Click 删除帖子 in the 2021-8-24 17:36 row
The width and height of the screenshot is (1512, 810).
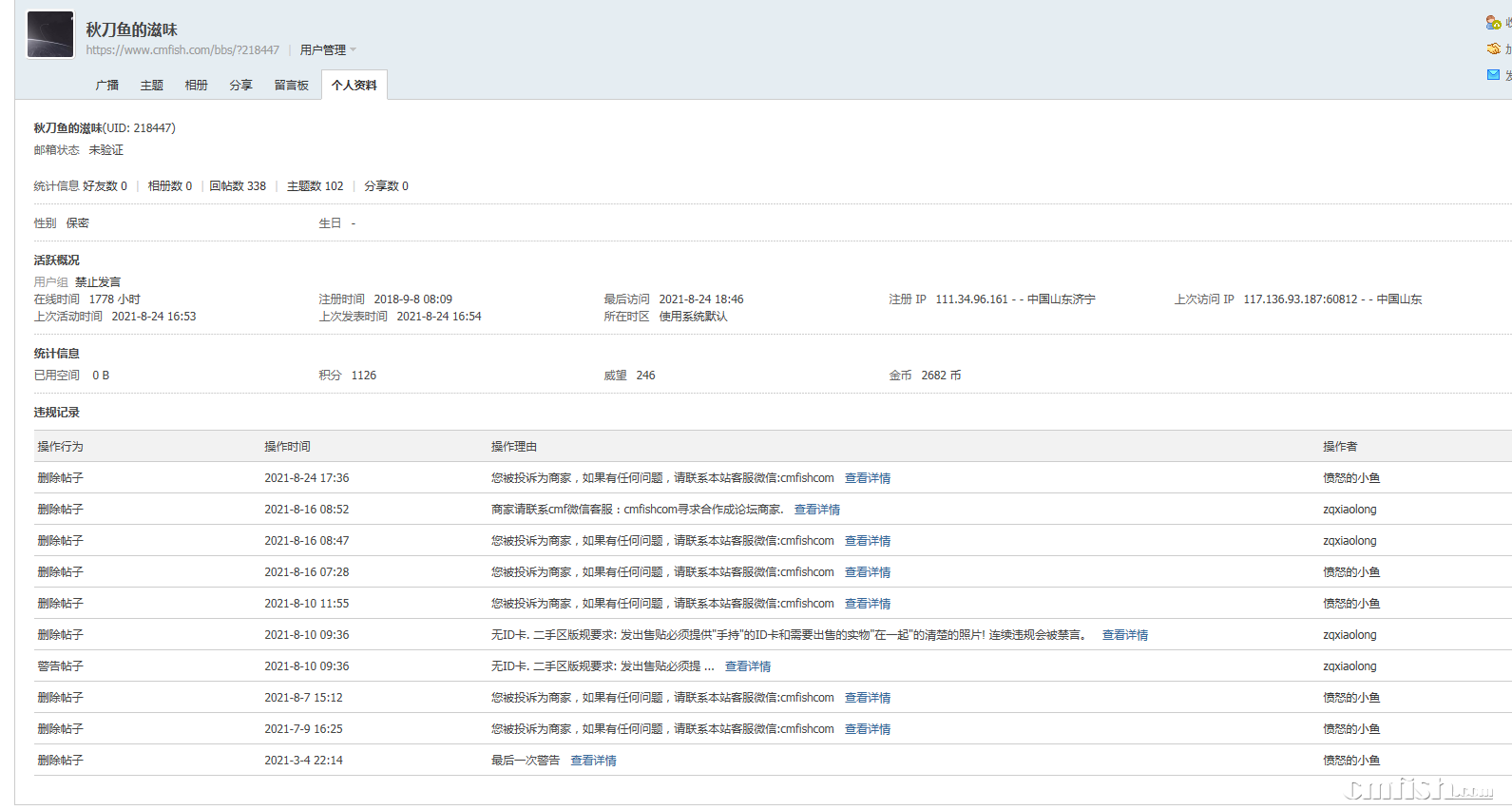[61, 478]
